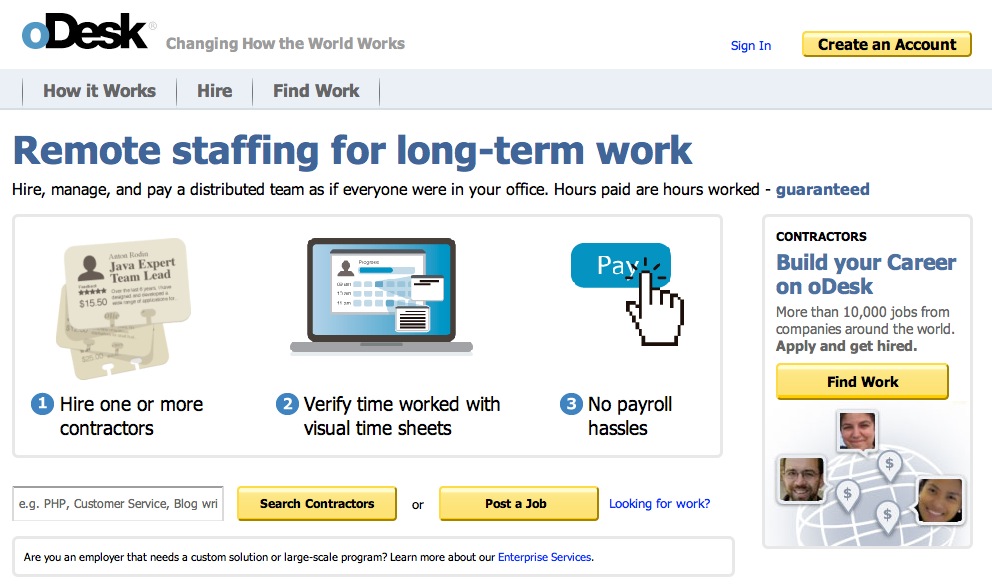Open the Enterprise Services link
The image size is (992, 585).
tap(545, 557)
